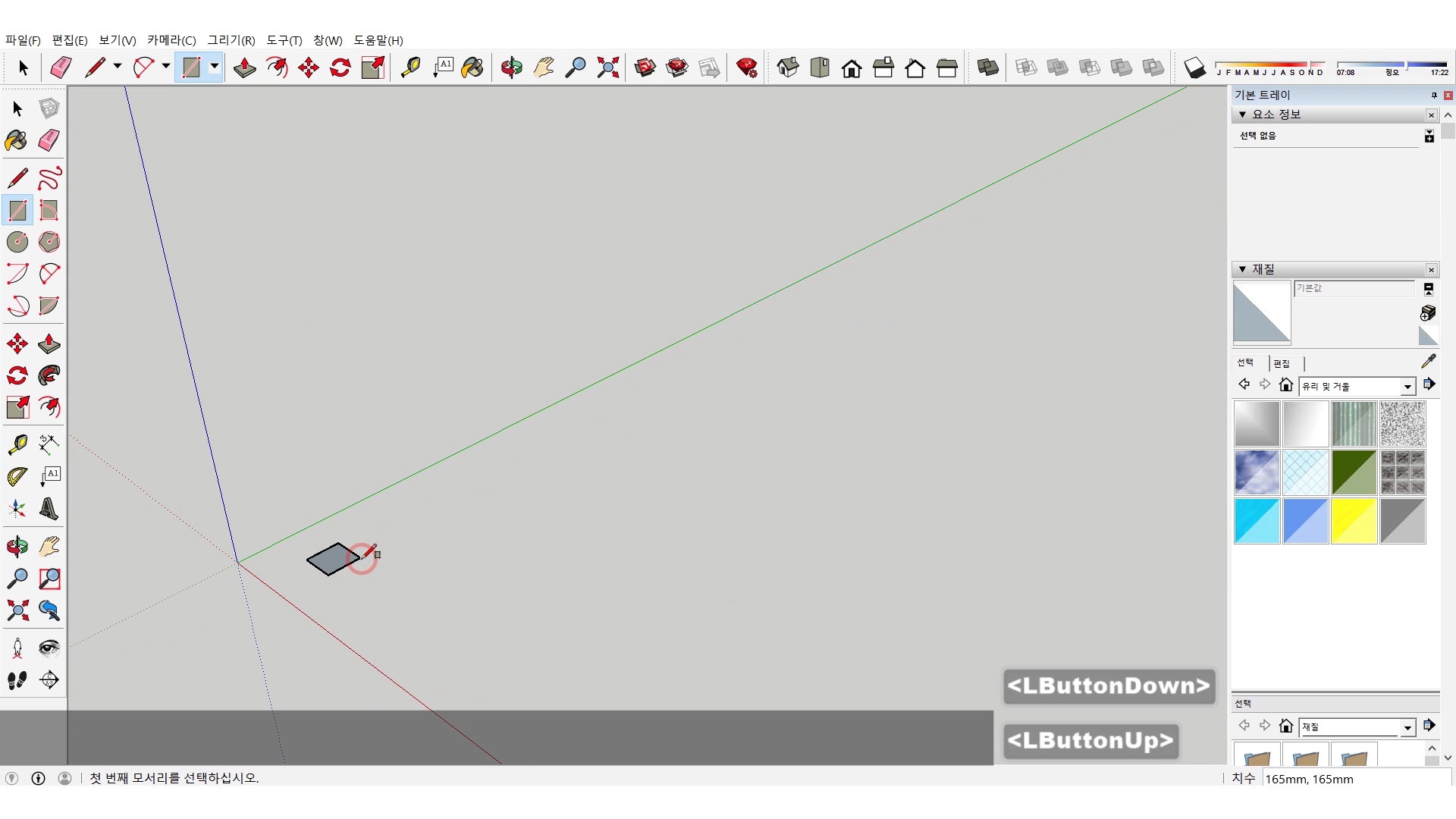
Task: Click the 치수 measurements input field
Action: tap(1356, 779)
